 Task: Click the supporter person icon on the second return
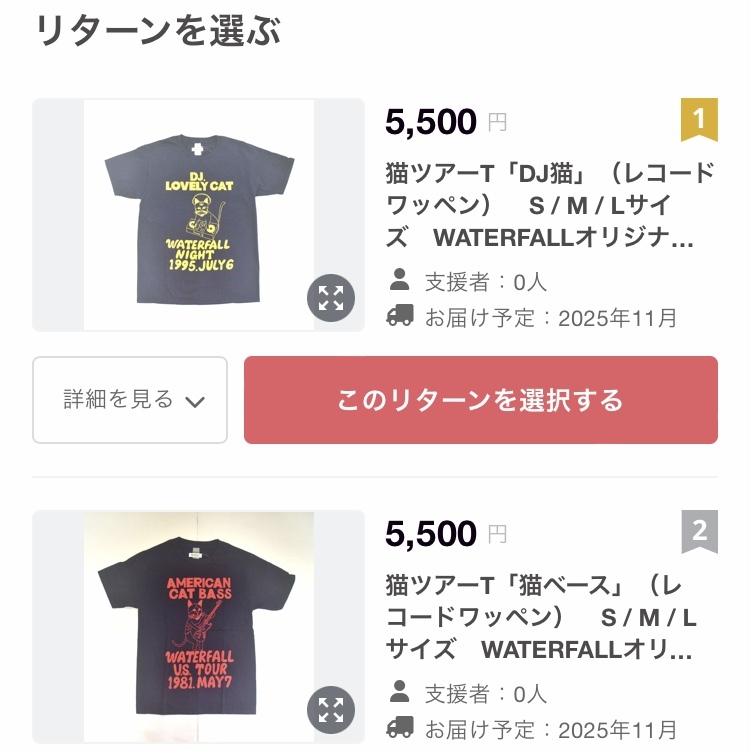(400, 692)
